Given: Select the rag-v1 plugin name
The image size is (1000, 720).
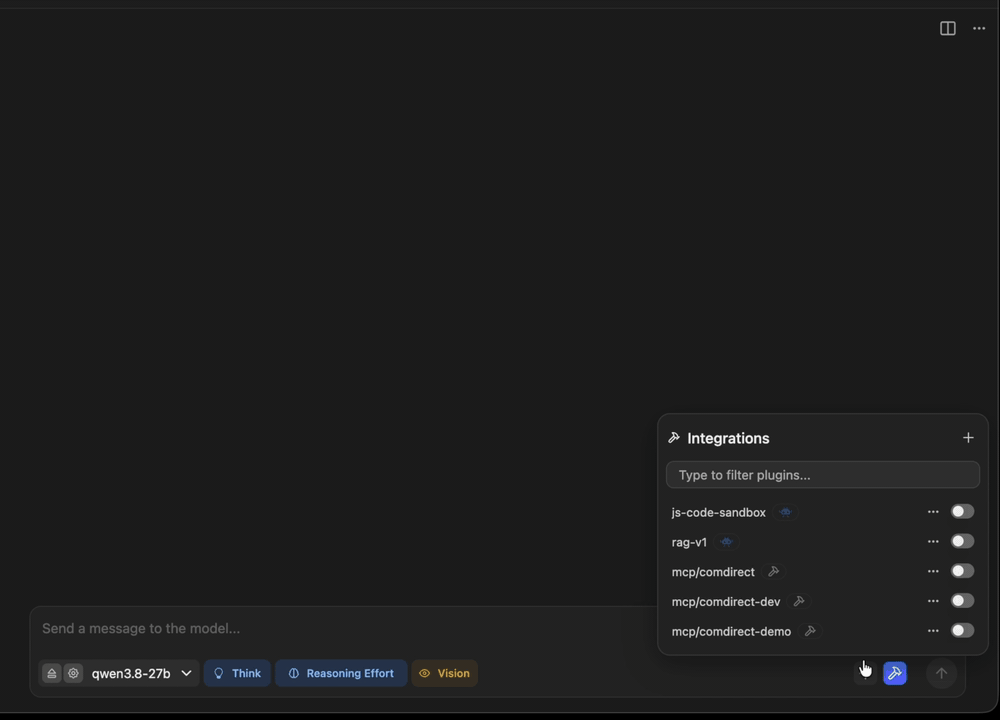Looking at the screenshot, I should (x=689, y=542).
